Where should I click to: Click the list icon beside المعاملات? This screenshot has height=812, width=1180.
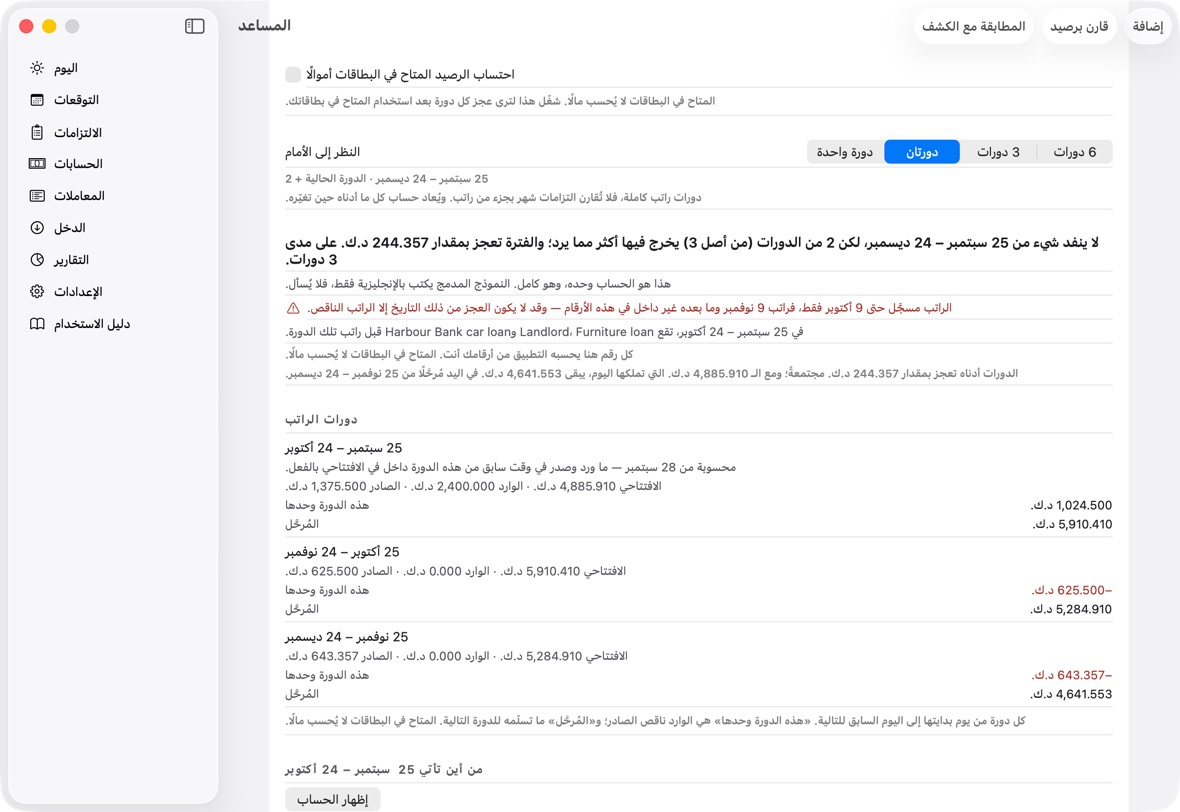37,196
